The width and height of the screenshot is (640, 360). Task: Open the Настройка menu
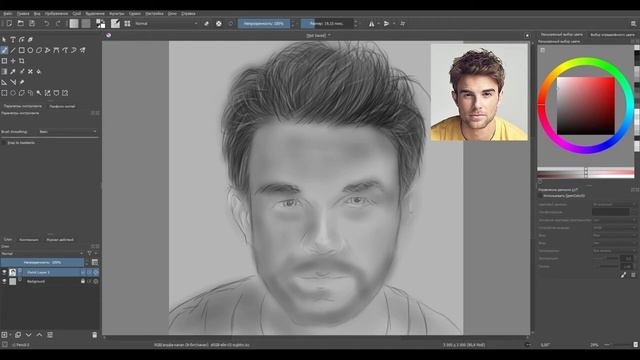click(154, 13)
